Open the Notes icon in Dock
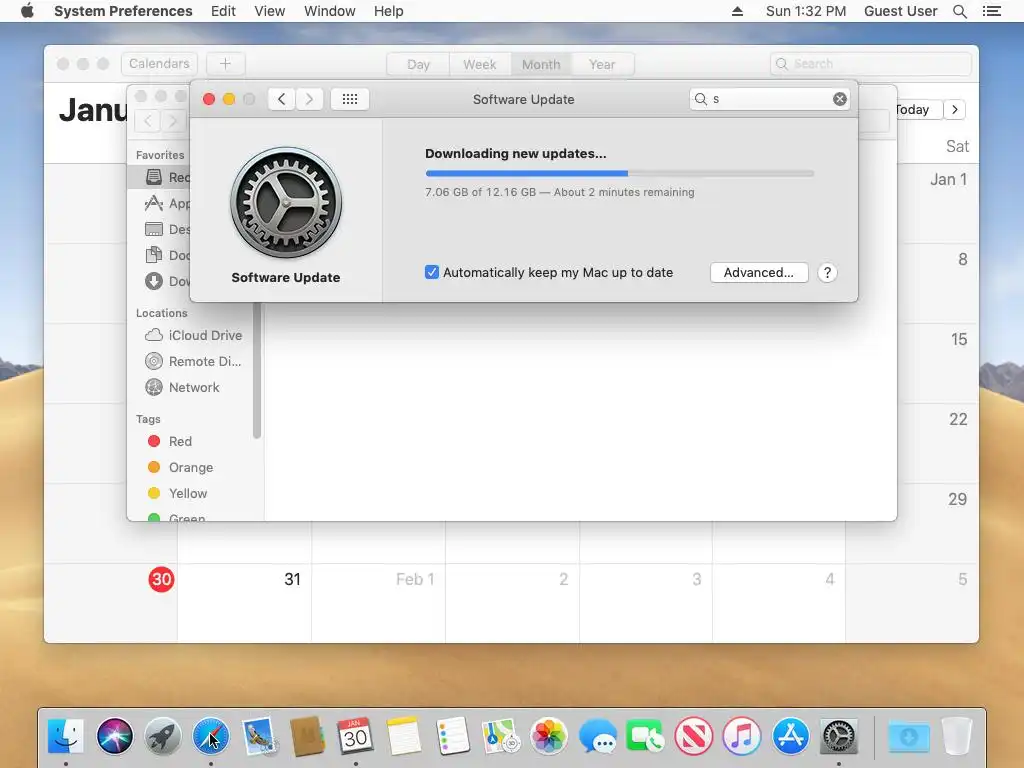1024x768 pixels. [x=404, y=736]
